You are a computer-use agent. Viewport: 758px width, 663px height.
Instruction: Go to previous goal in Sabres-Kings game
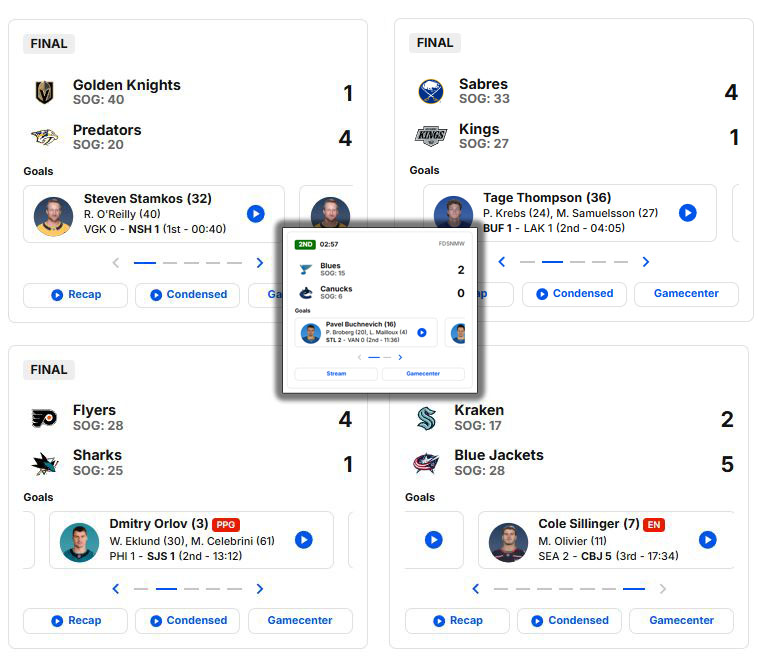pos(502,262)
